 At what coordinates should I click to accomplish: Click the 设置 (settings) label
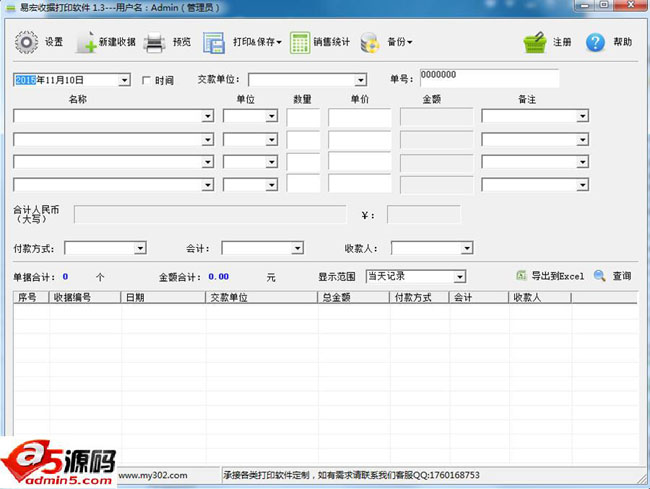[x=54, y=42]
